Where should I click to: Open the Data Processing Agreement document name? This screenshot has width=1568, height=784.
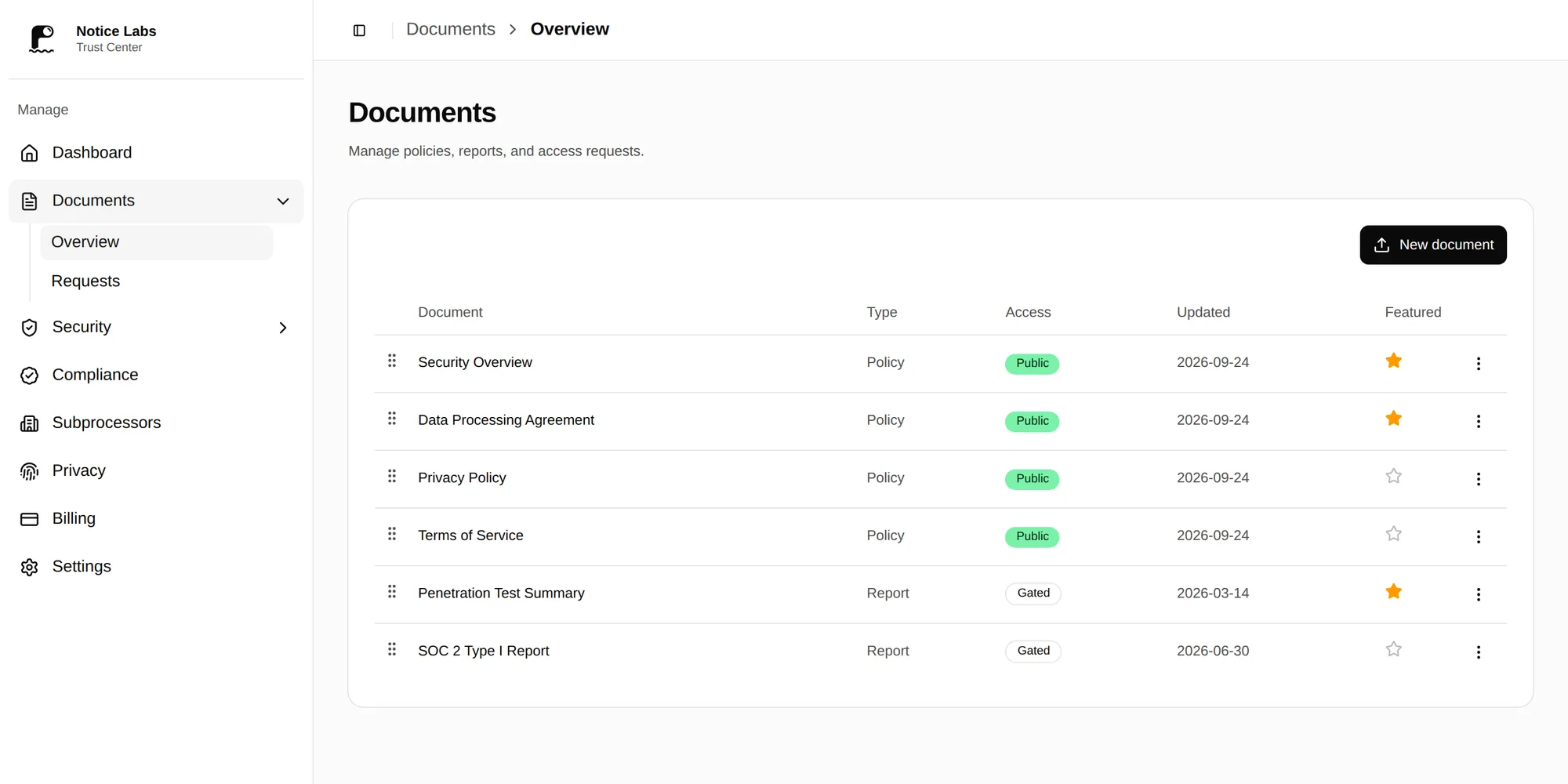click(x=506, y=420)
